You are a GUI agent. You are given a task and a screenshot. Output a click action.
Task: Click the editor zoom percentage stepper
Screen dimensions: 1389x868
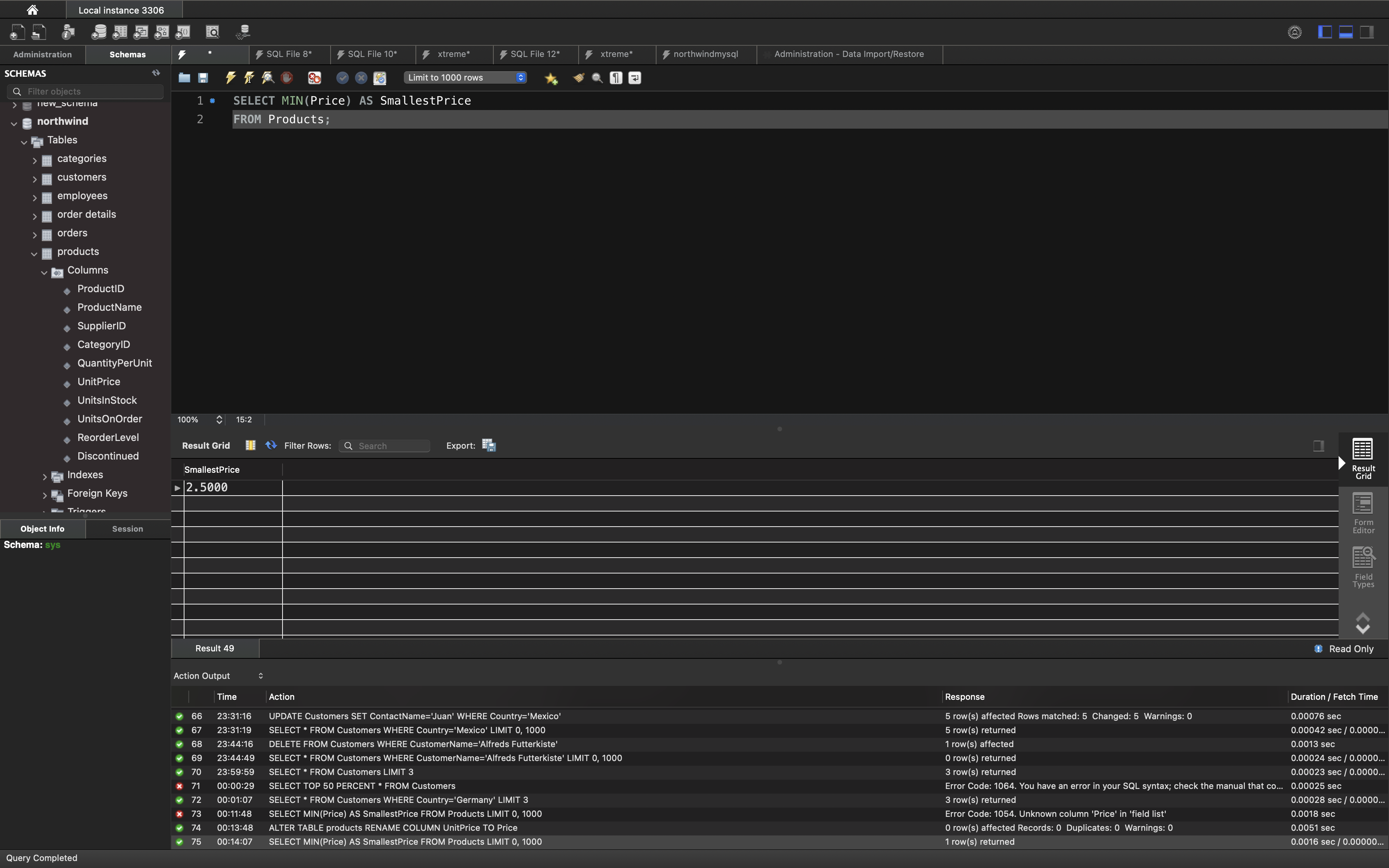click(219, 420)
